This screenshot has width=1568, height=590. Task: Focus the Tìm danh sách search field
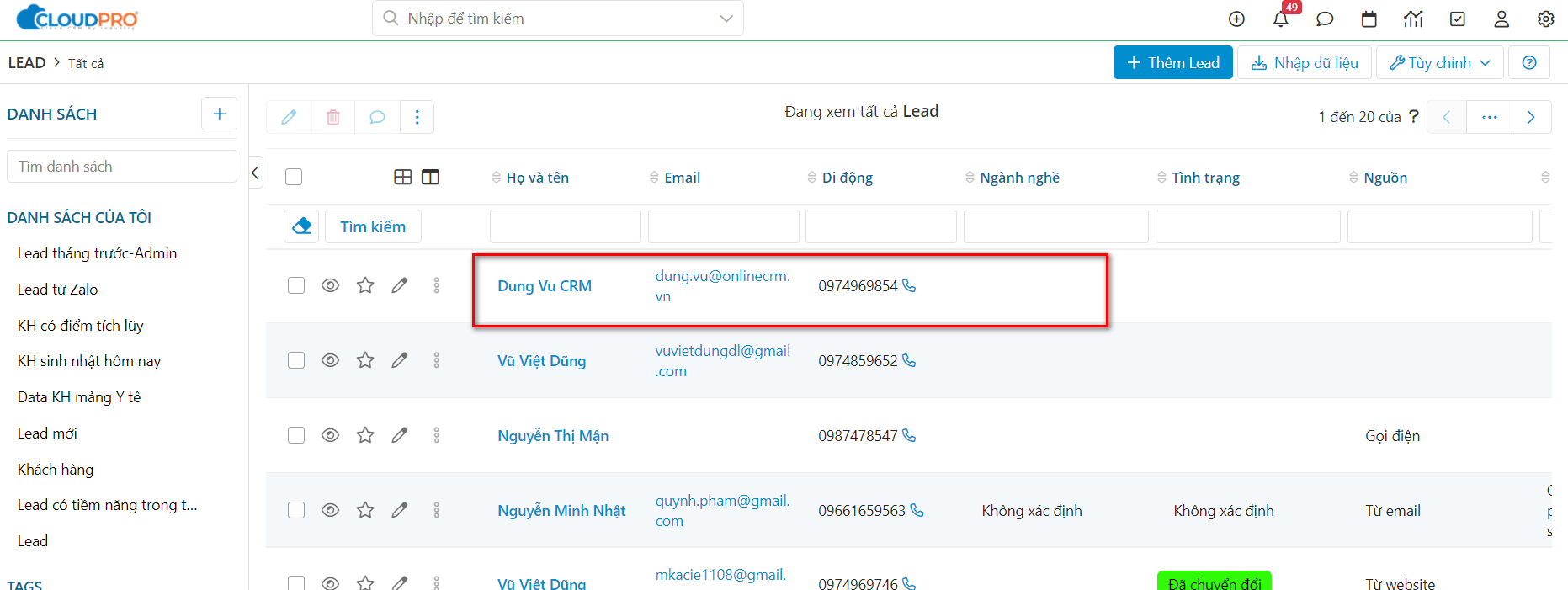pyautogui.click(x=122, y=167)
